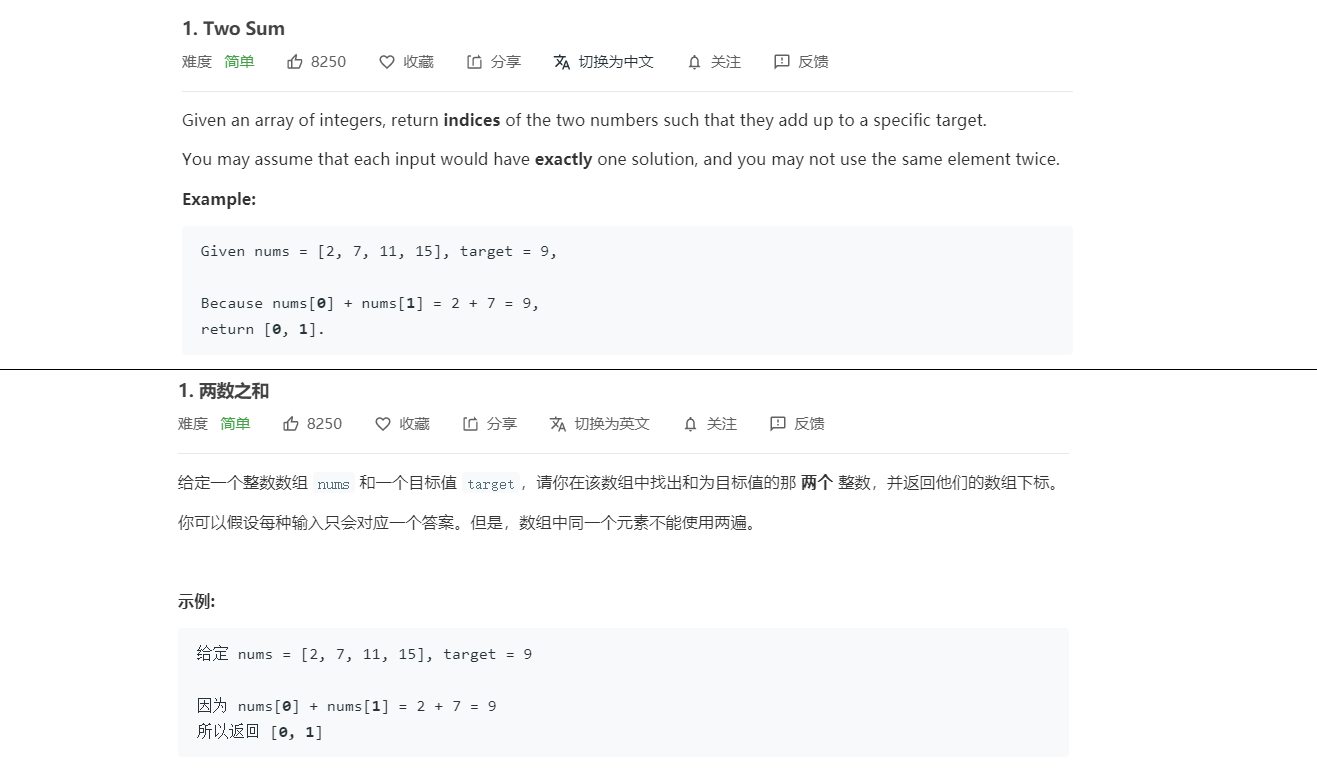The image size is (1317, 769).
Task: Click 8250 likes count on Two Sum
Action: pos(328,62)
